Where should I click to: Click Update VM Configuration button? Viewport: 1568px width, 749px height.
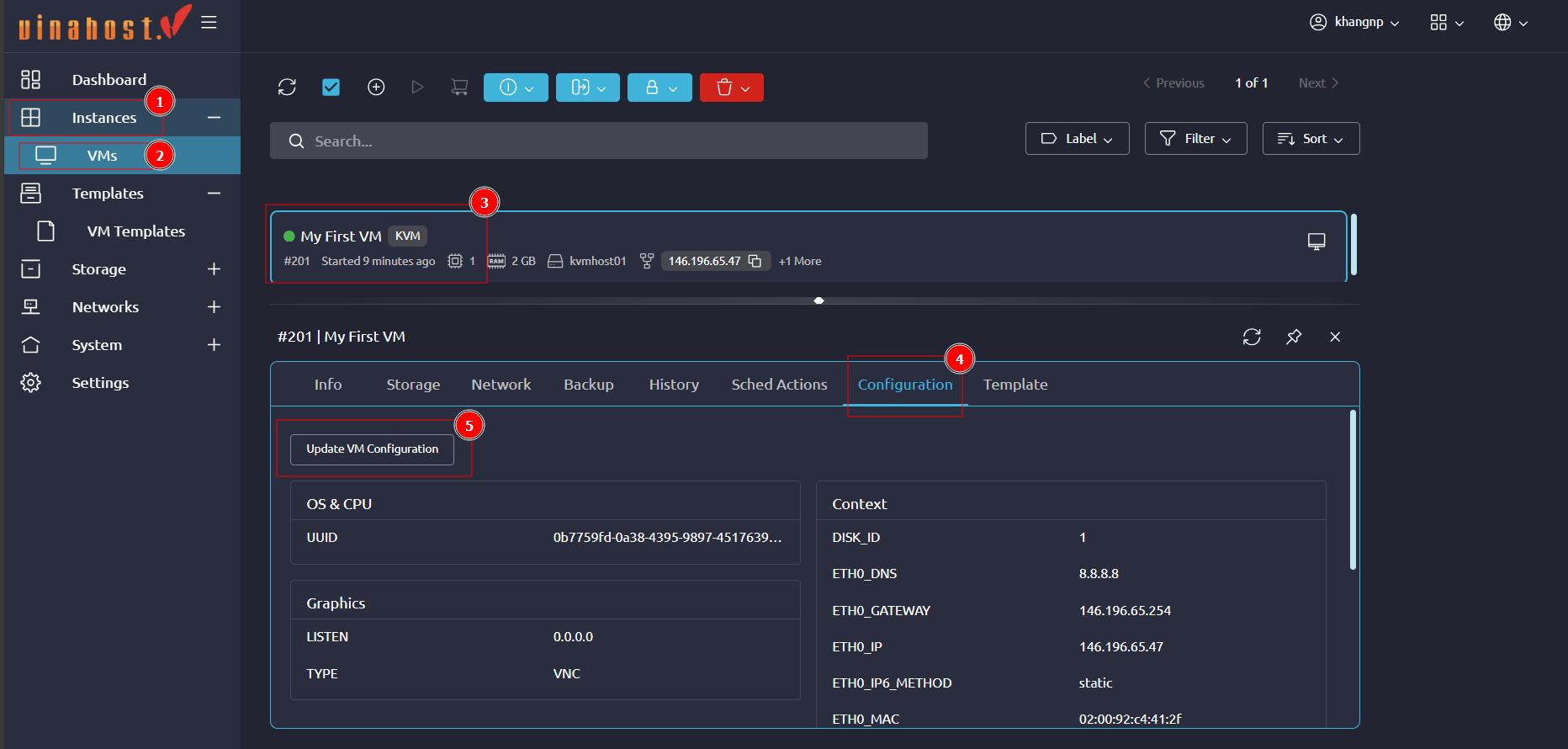coord(372,449)
